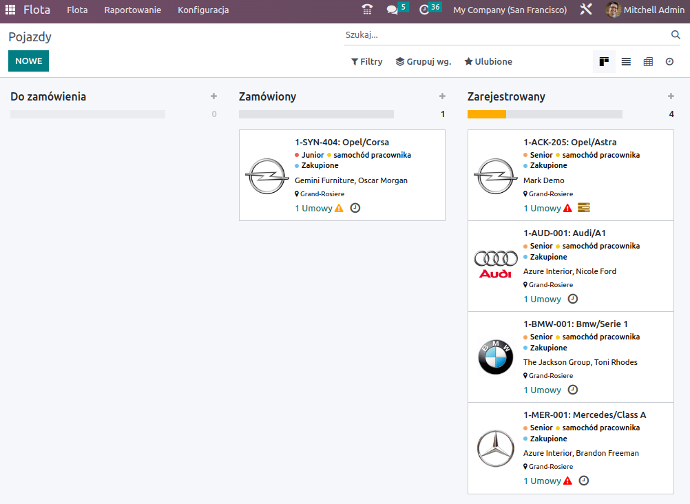Click activity clock on Audi/A1 card
The width and height of the screenshot is (690, 504).
click(573, 299)
